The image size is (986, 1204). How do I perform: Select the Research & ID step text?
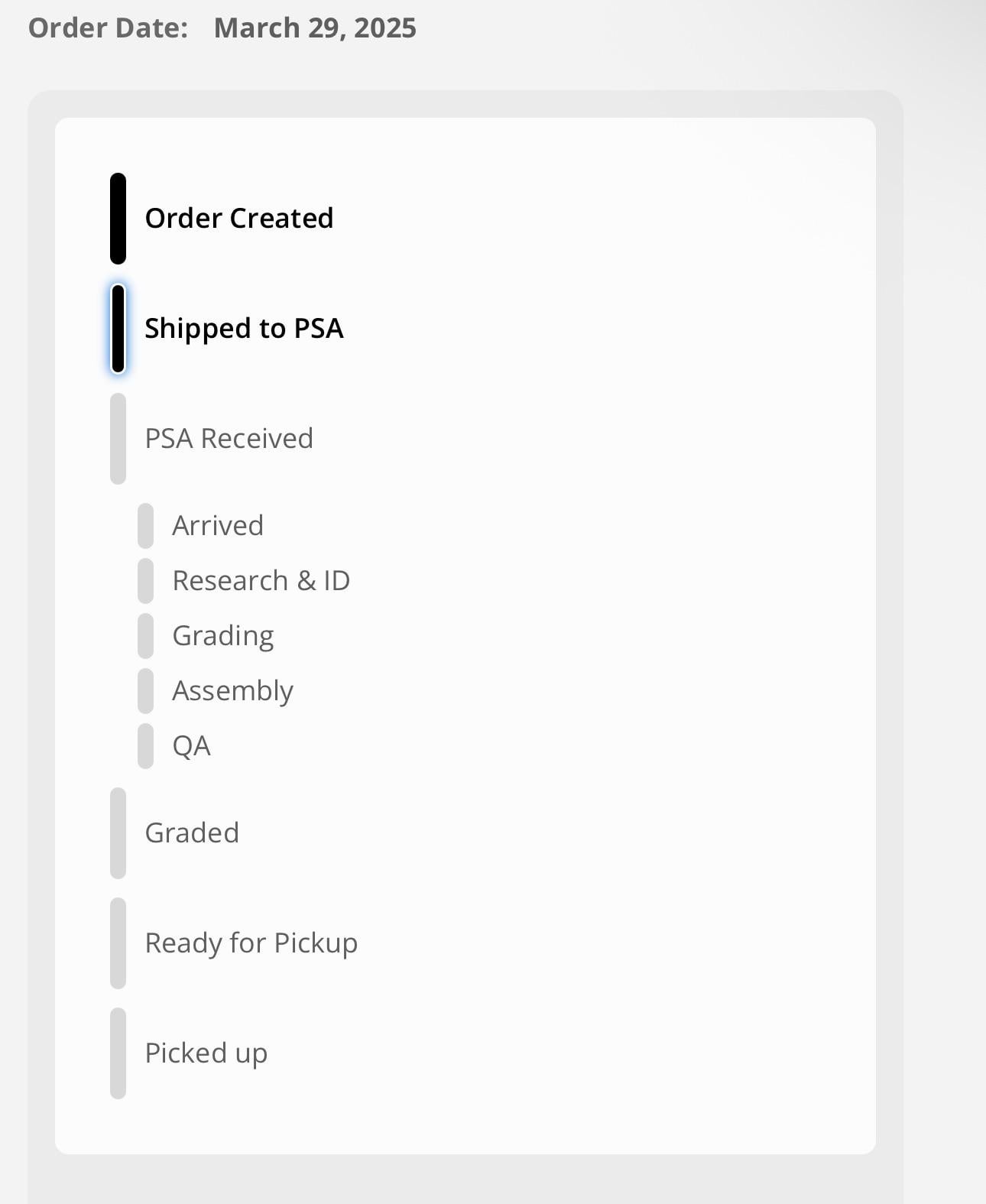[x=261, y=581]
